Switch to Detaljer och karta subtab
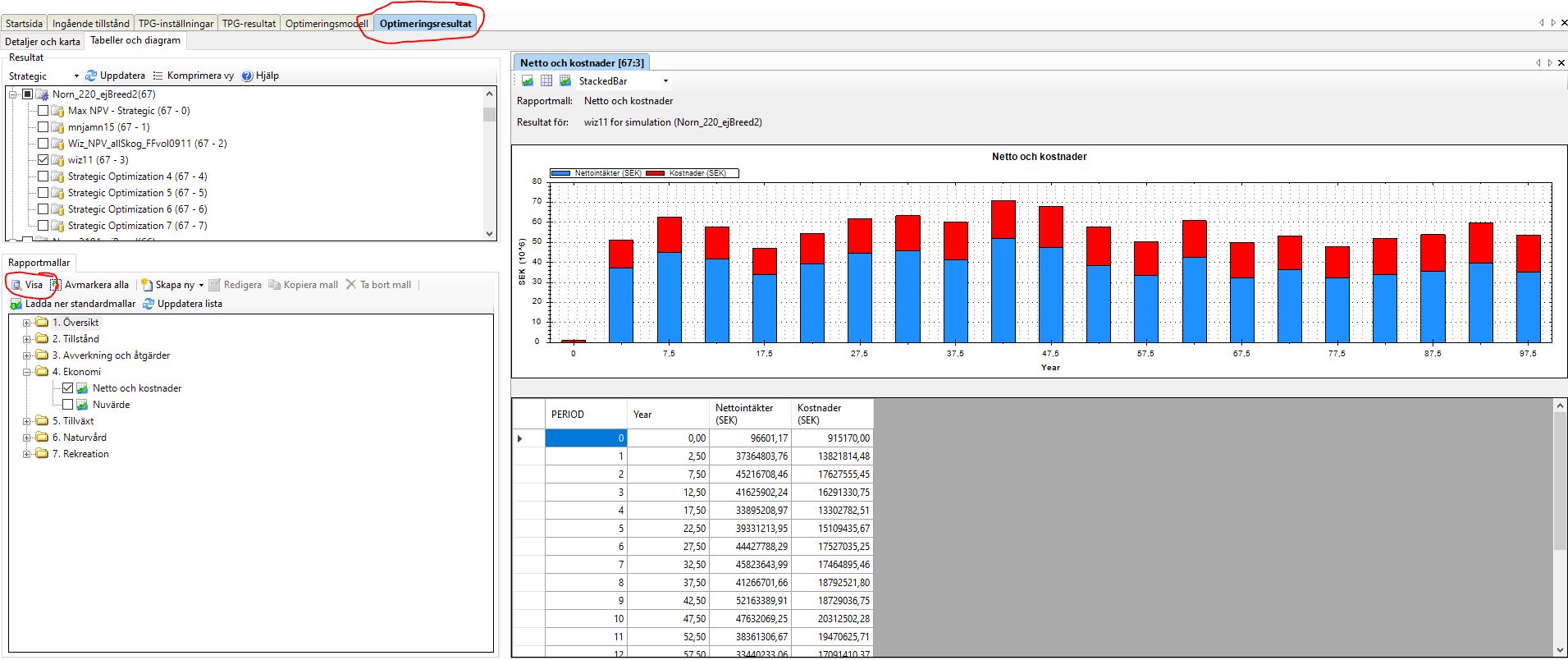The width and height of the screenshot is (1568, 660). pos(43,42)
